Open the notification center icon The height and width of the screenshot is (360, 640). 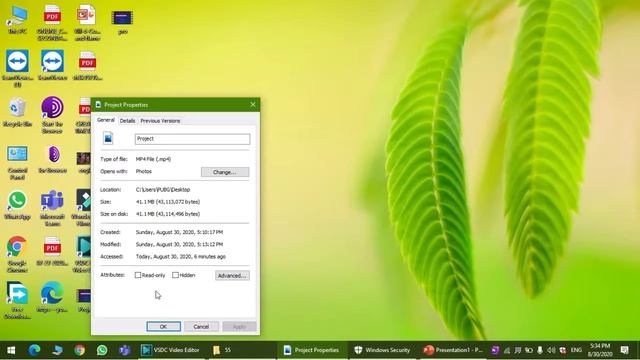tap(624, 350)
